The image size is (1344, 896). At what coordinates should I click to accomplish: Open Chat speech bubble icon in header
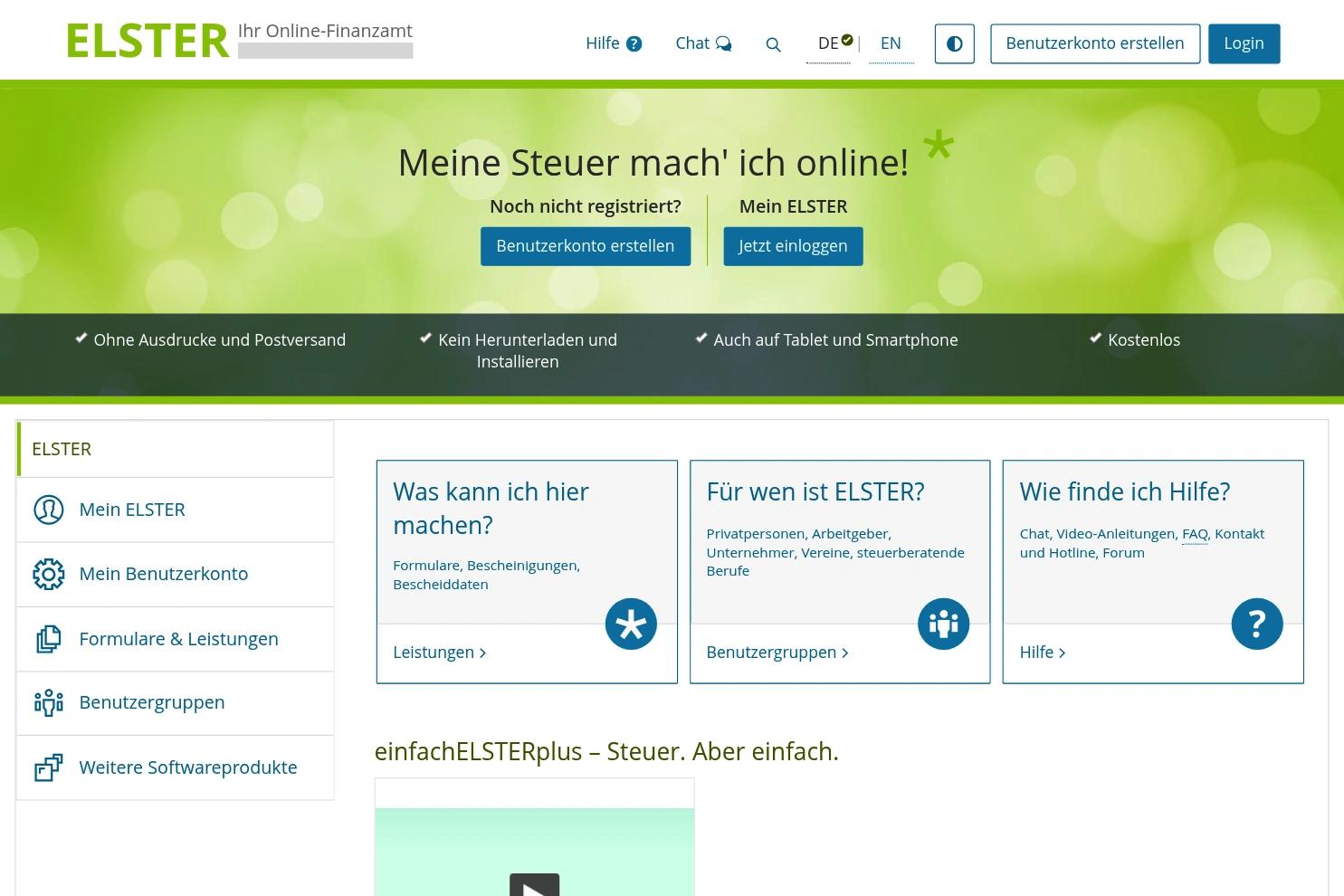723,43
